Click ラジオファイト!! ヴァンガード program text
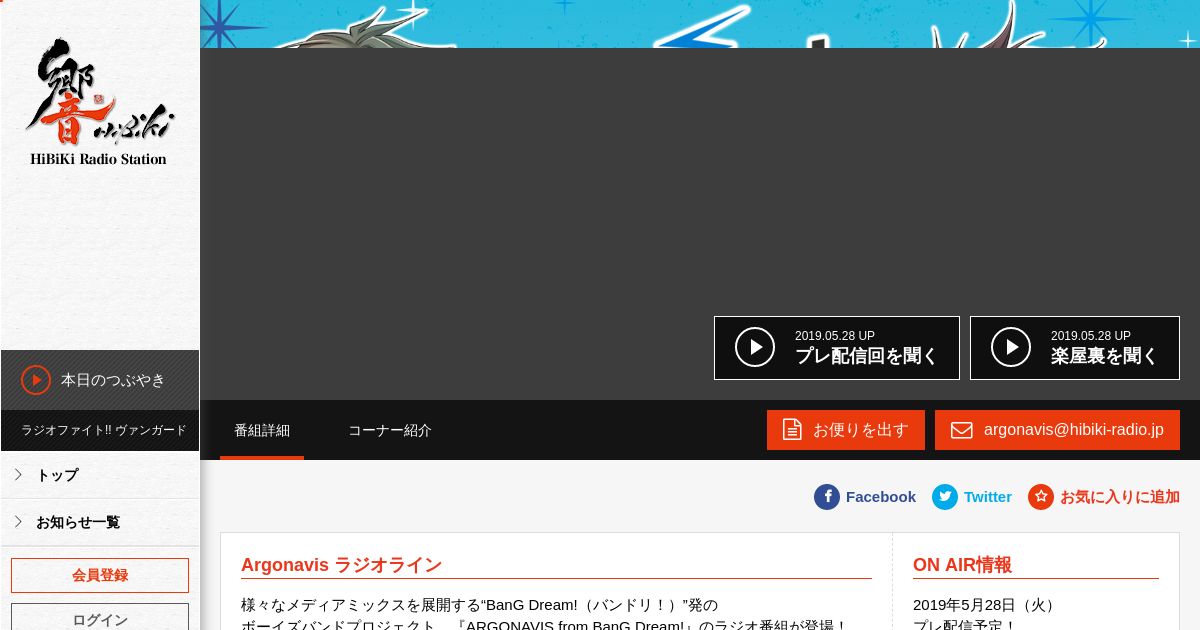 click(104, 430)
